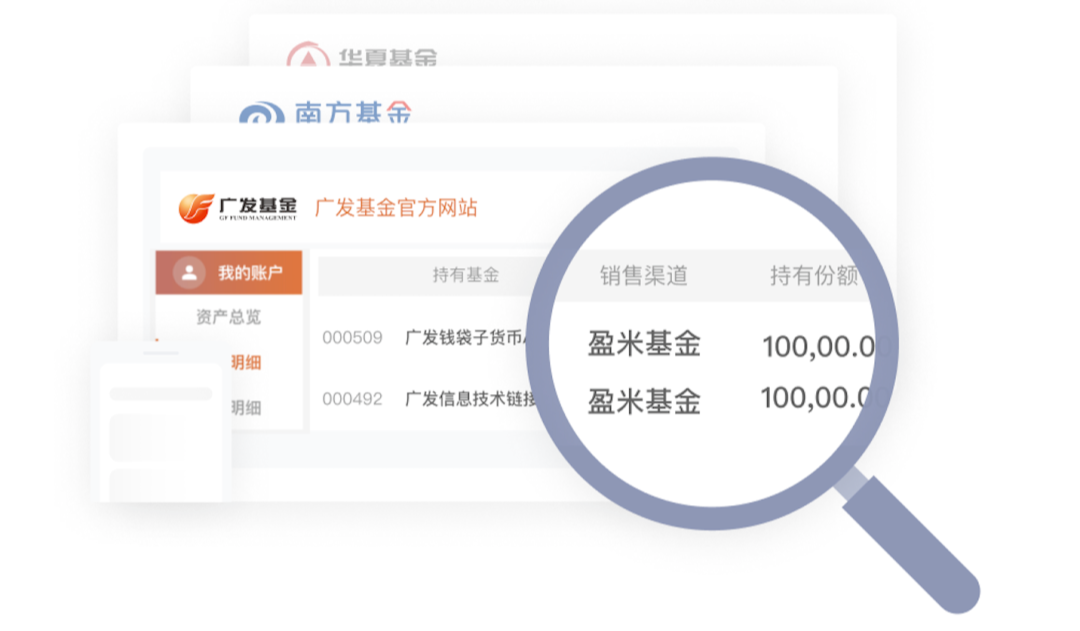Click the 华夏基金 title text
This screenshot has height=631, width=1080.
pos(388,57)
